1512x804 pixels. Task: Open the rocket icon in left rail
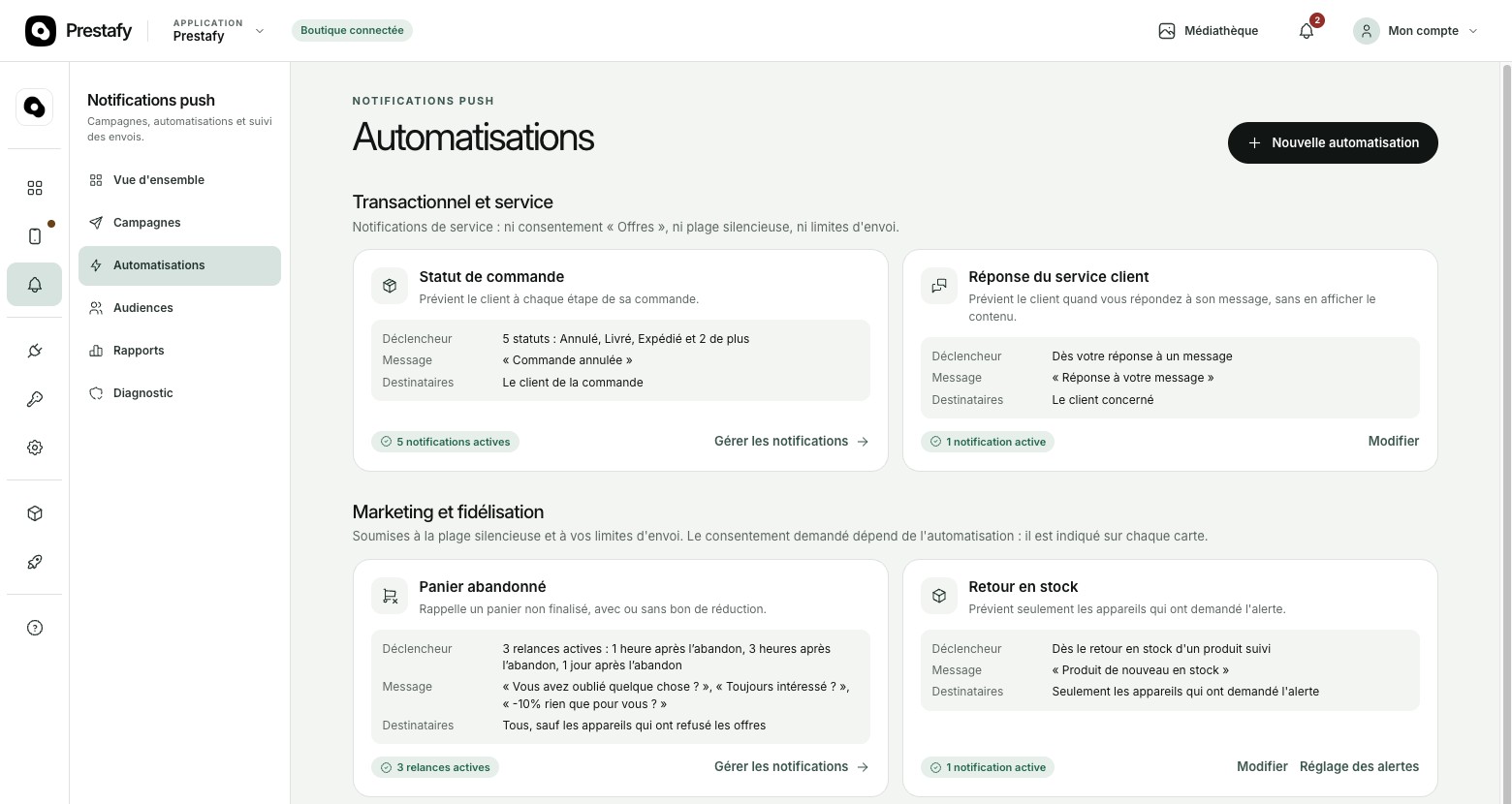(x=35, y=562)
